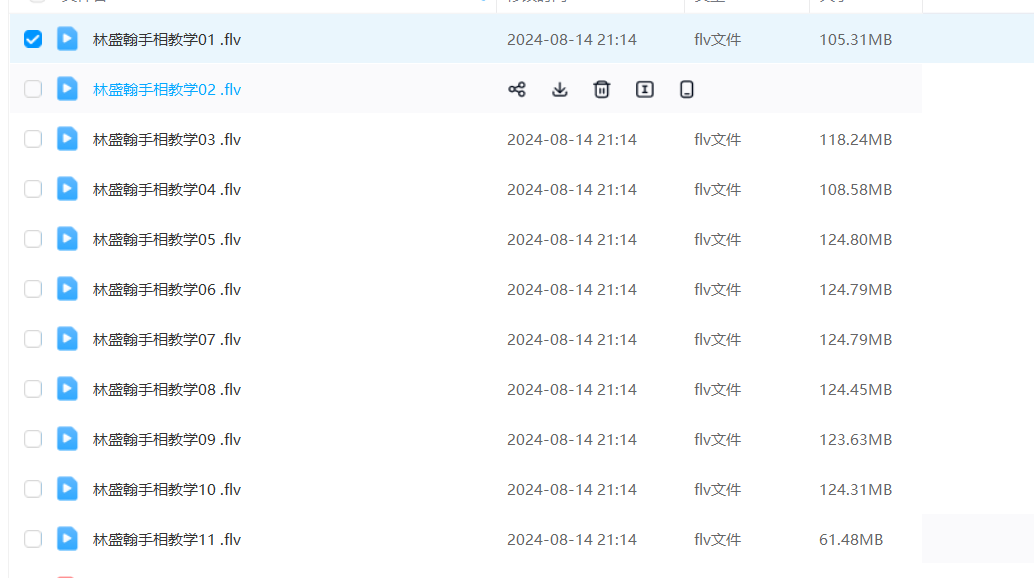Open file 林盛翰手相教学03 .flv
Screen dimensions: 1034x578
click(166, 139)
